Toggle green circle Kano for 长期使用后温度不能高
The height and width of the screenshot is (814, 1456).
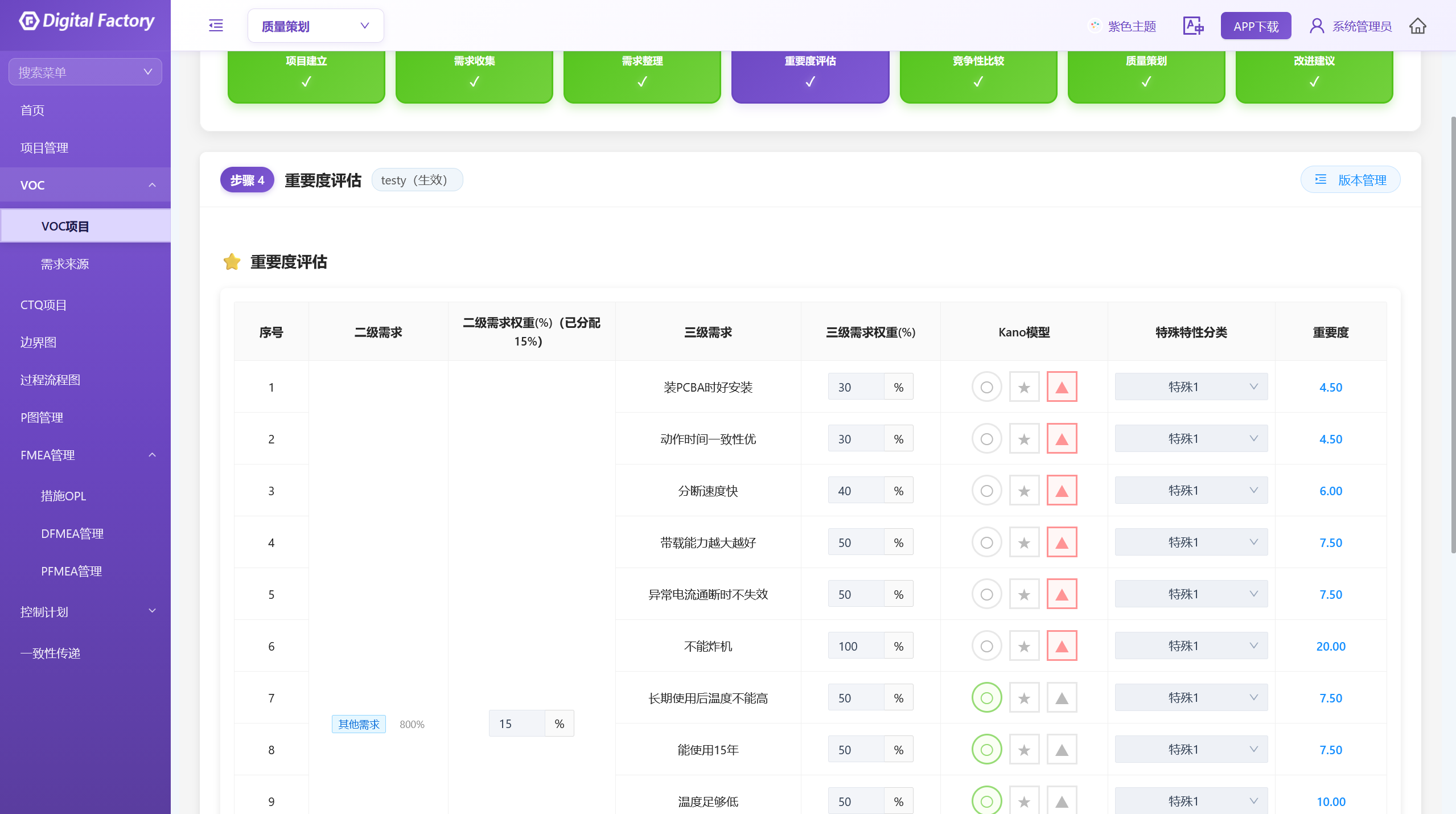click(986, 698)
